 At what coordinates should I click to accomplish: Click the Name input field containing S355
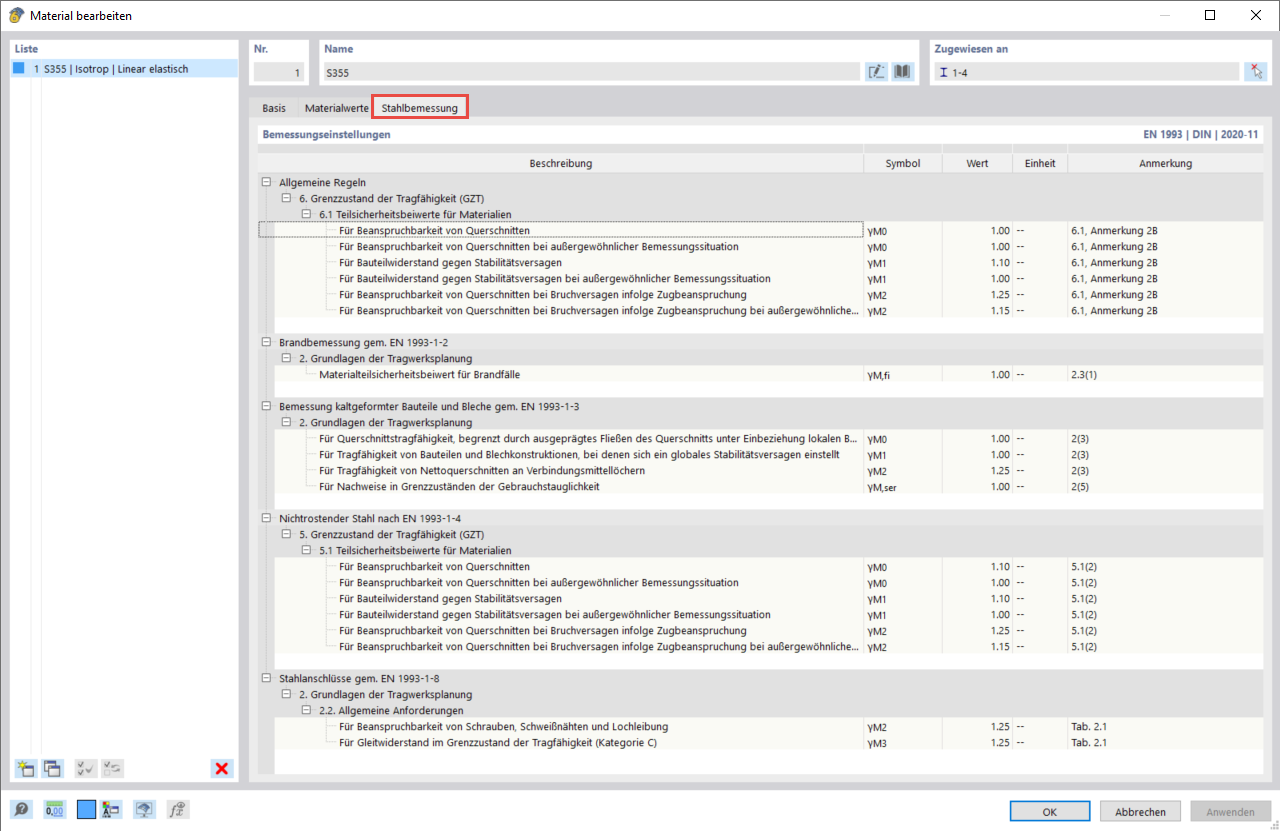click(x=591, y=72)
